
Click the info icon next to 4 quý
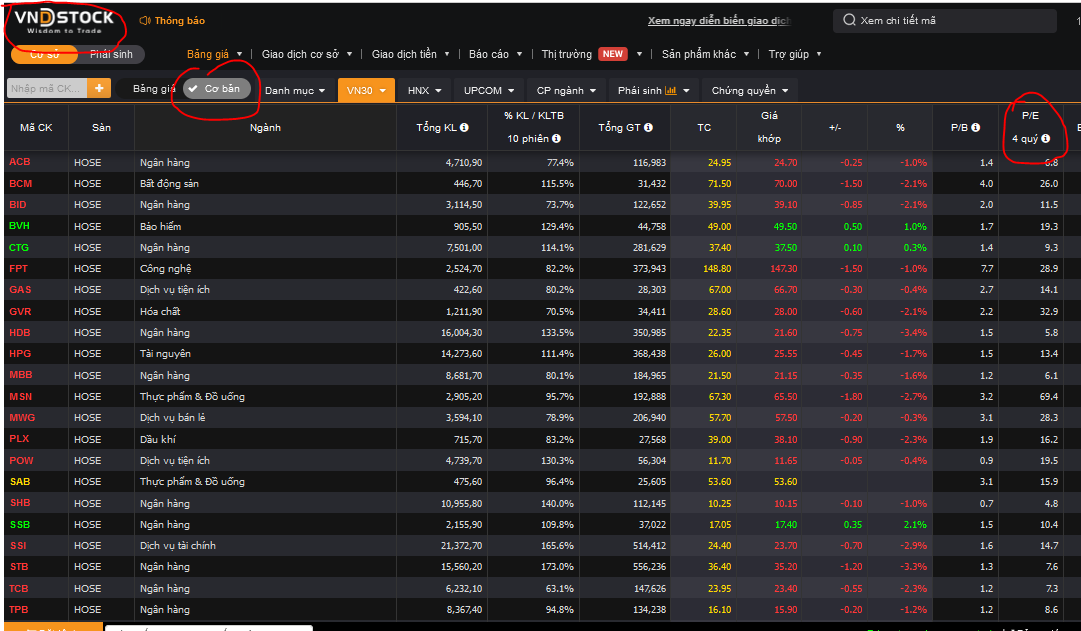point(1046,139)
